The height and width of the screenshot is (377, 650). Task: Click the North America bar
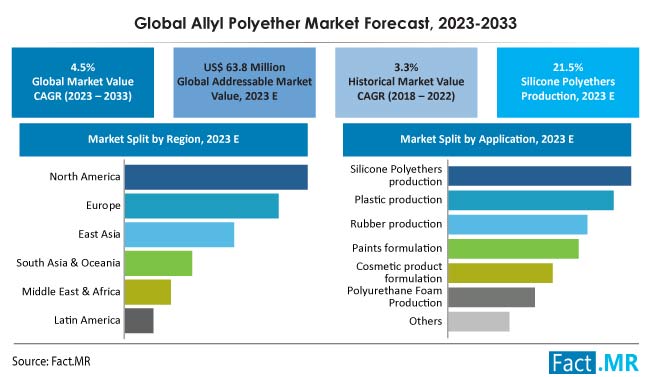point(216,177)
